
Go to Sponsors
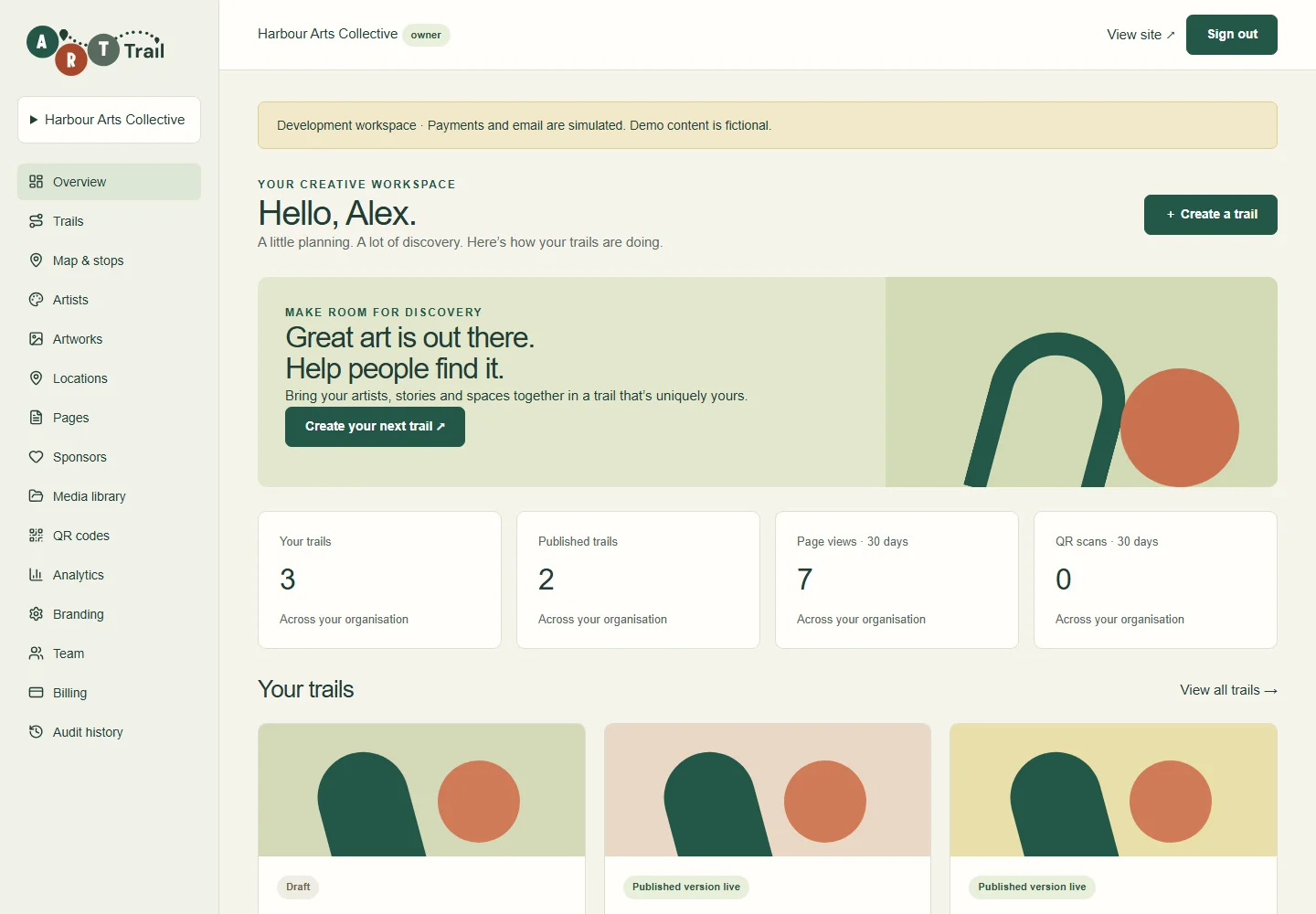[x=109, y=457]
